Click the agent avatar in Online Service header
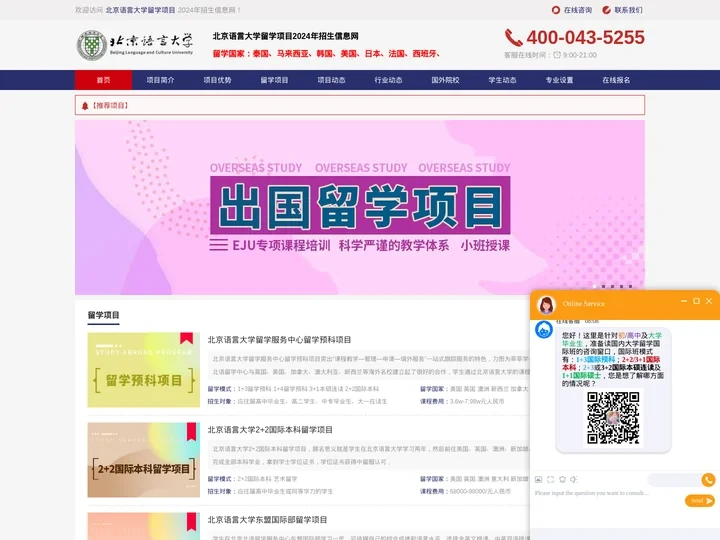Screen dimensions: 720x540 tap(546, 304)
